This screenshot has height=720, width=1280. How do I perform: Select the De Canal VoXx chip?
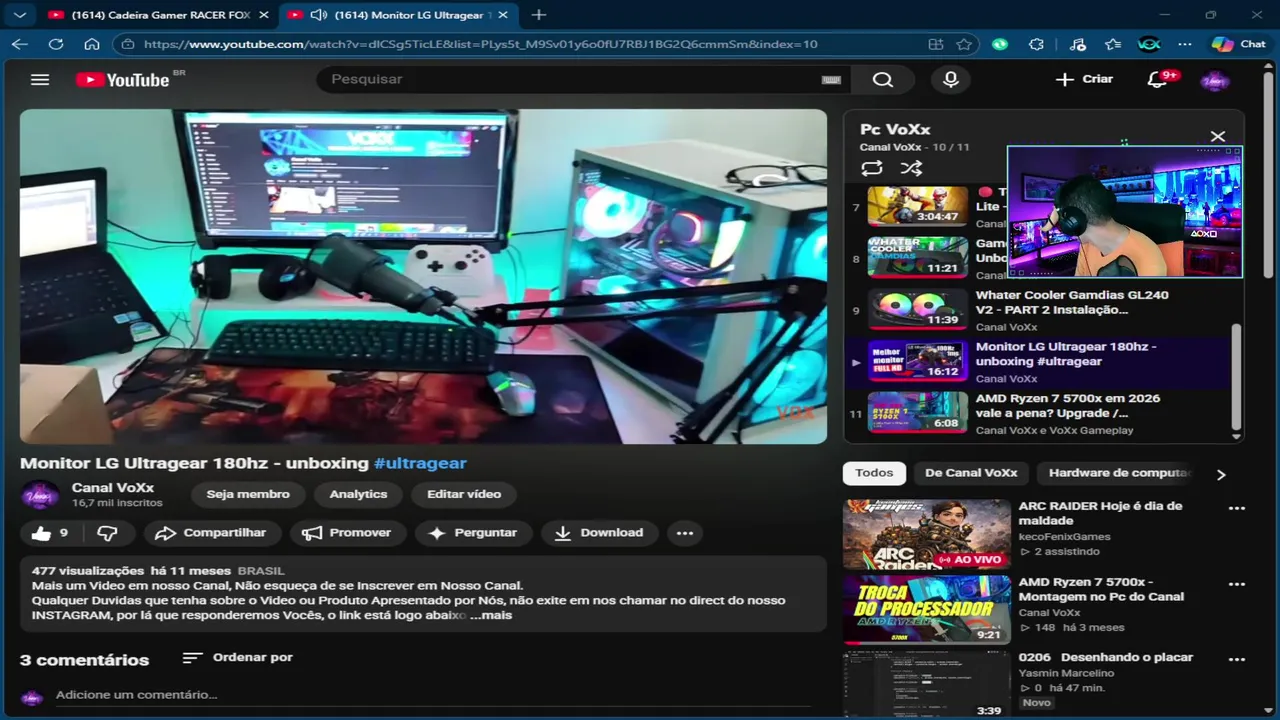coord(971,473)
